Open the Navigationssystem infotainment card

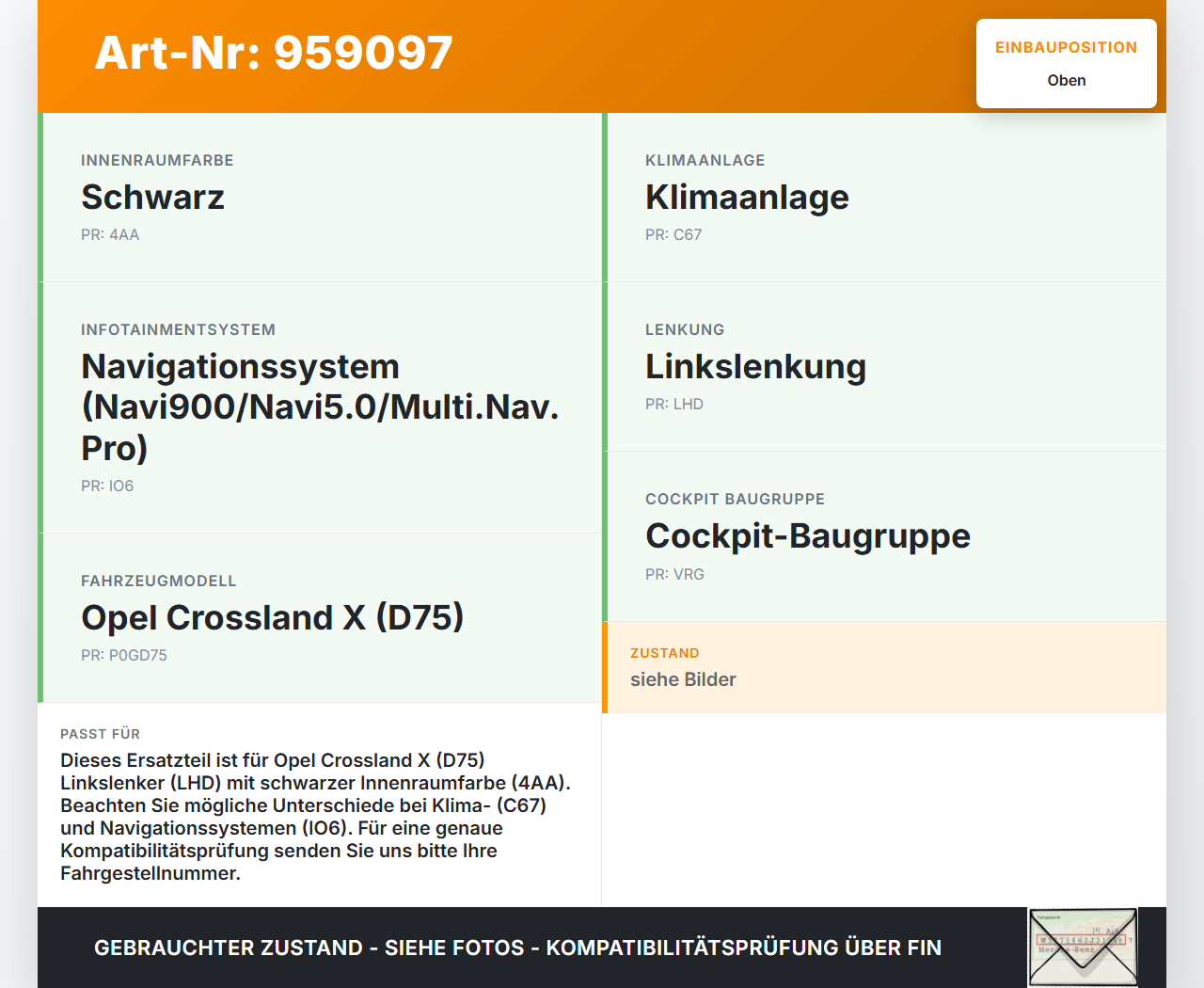(320, 405)
